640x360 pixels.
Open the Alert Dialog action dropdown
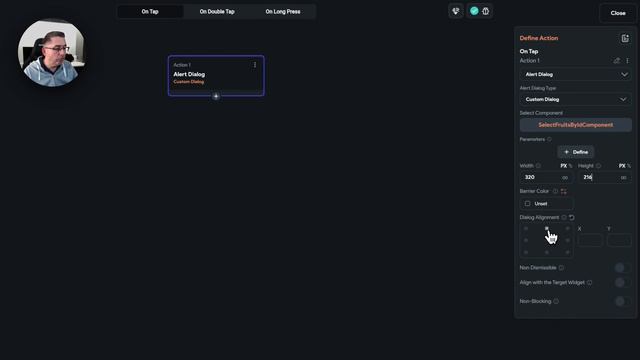[x=576, y=74]
